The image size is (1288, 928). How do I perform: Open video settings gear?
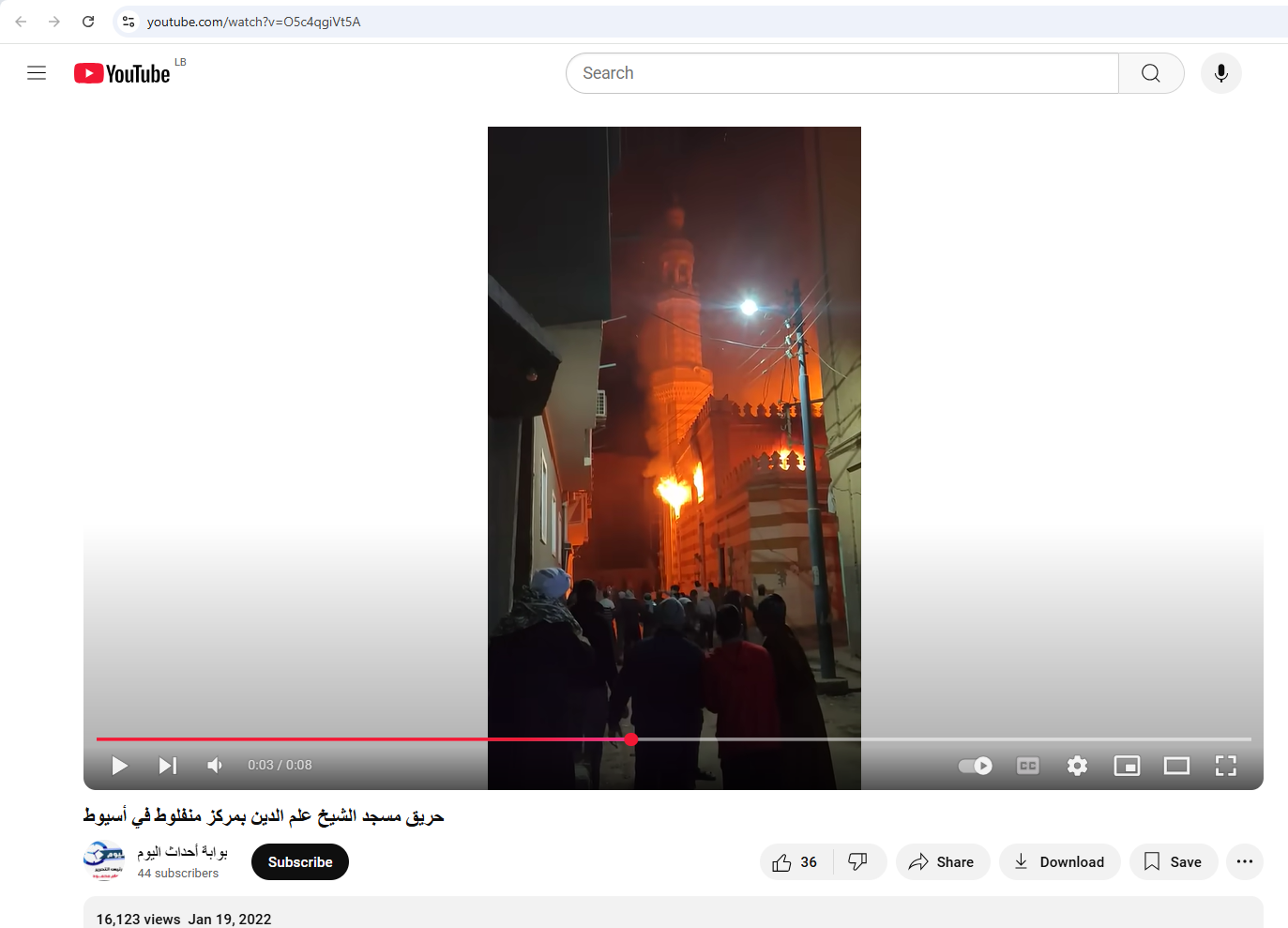tap(1077, 766)
